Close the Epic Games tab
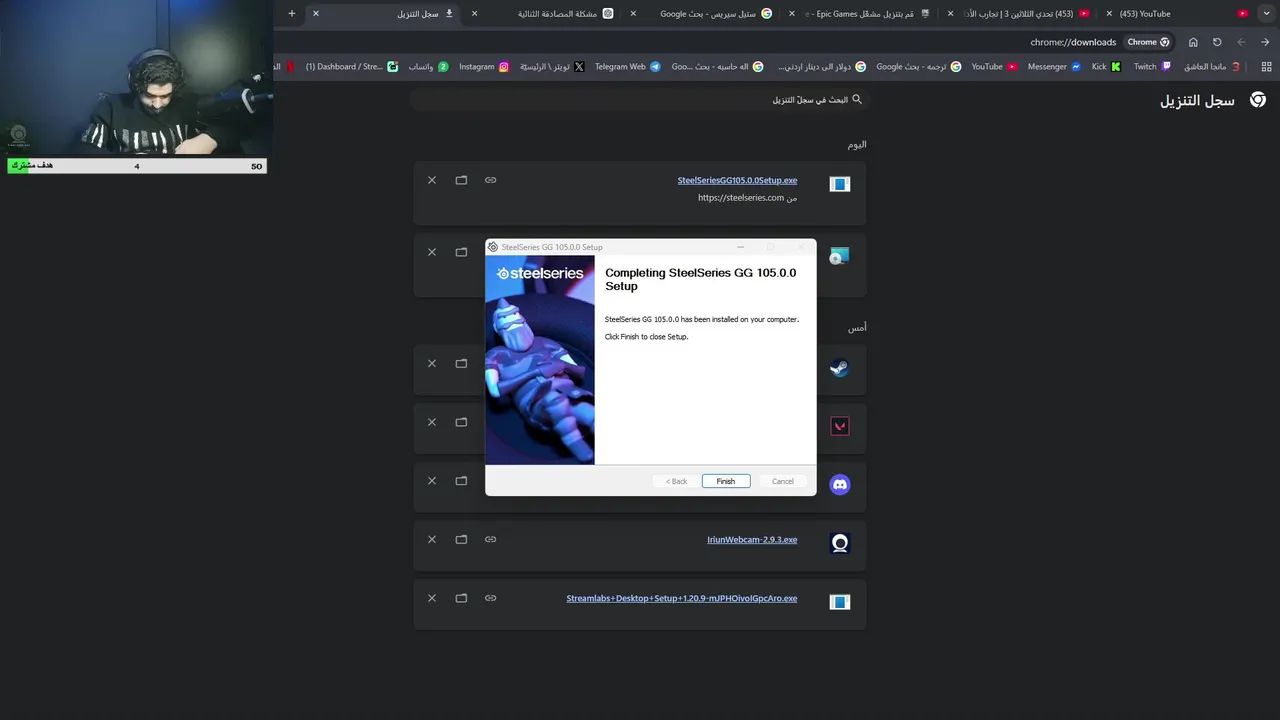 tap(792, 14)
